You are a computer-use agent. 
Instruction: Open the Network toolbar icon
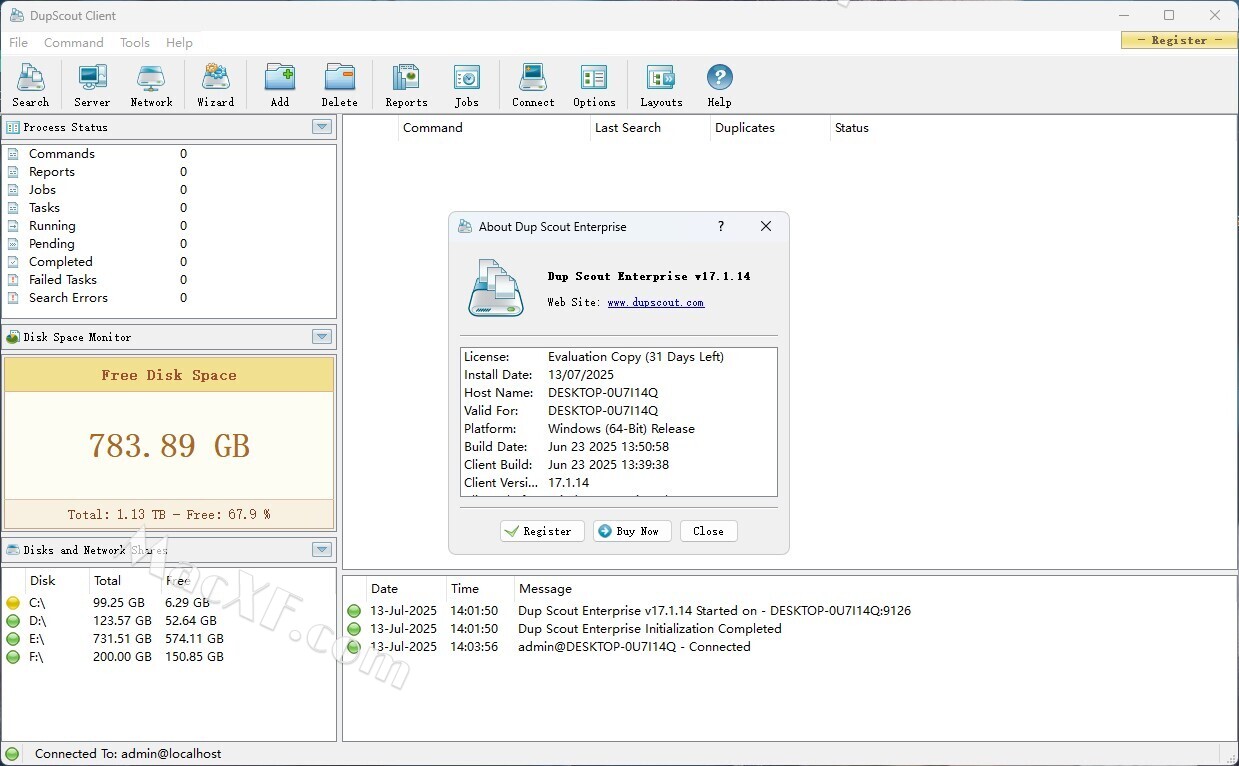pyautogui.click(x=151, y=85)
